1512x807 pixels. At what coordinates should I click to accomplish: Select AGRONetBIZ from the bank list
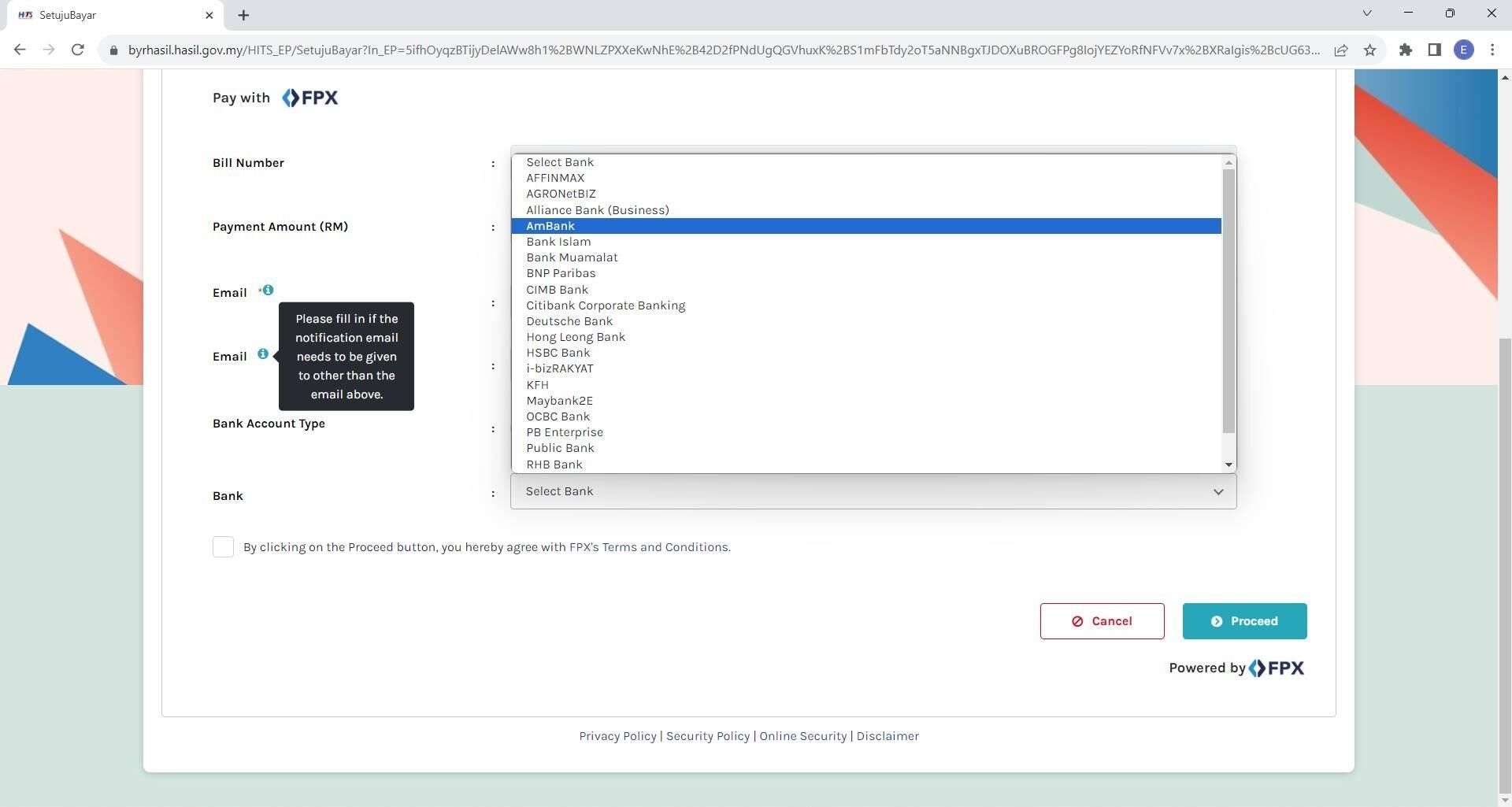point(866,194)
